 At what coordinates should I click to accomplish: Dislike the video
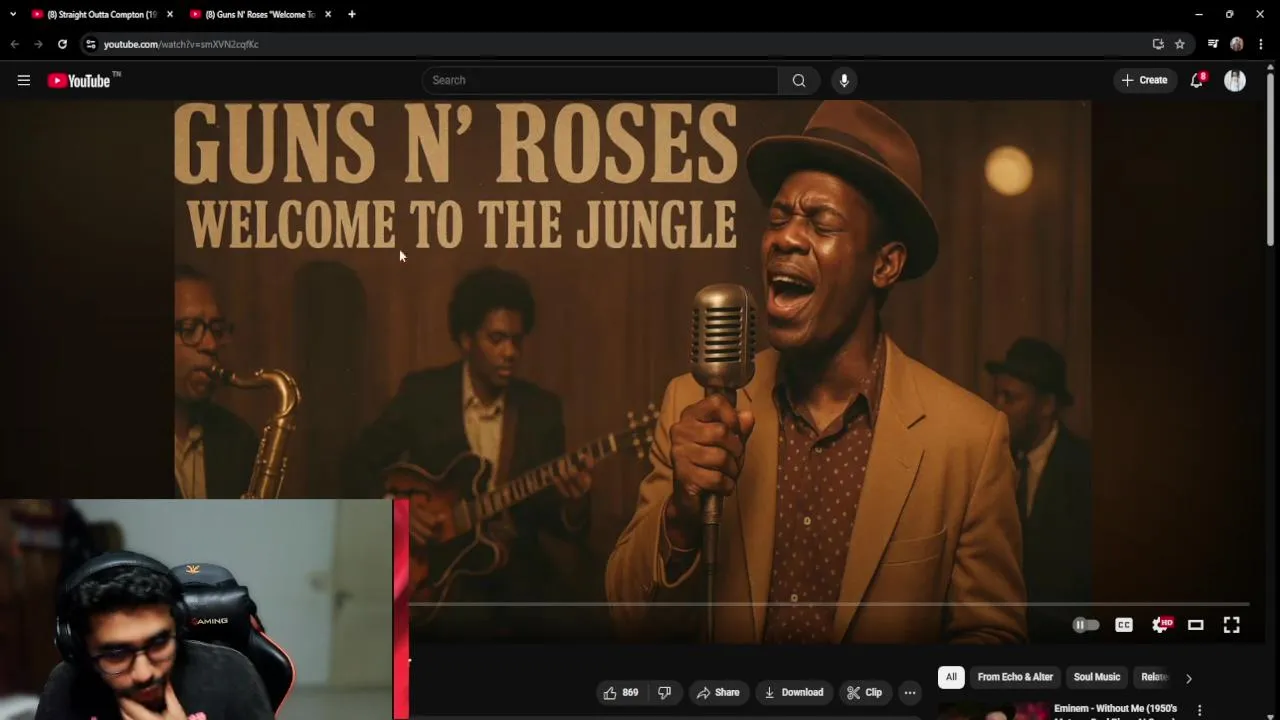pyautogui.click(x=664, y=692)
